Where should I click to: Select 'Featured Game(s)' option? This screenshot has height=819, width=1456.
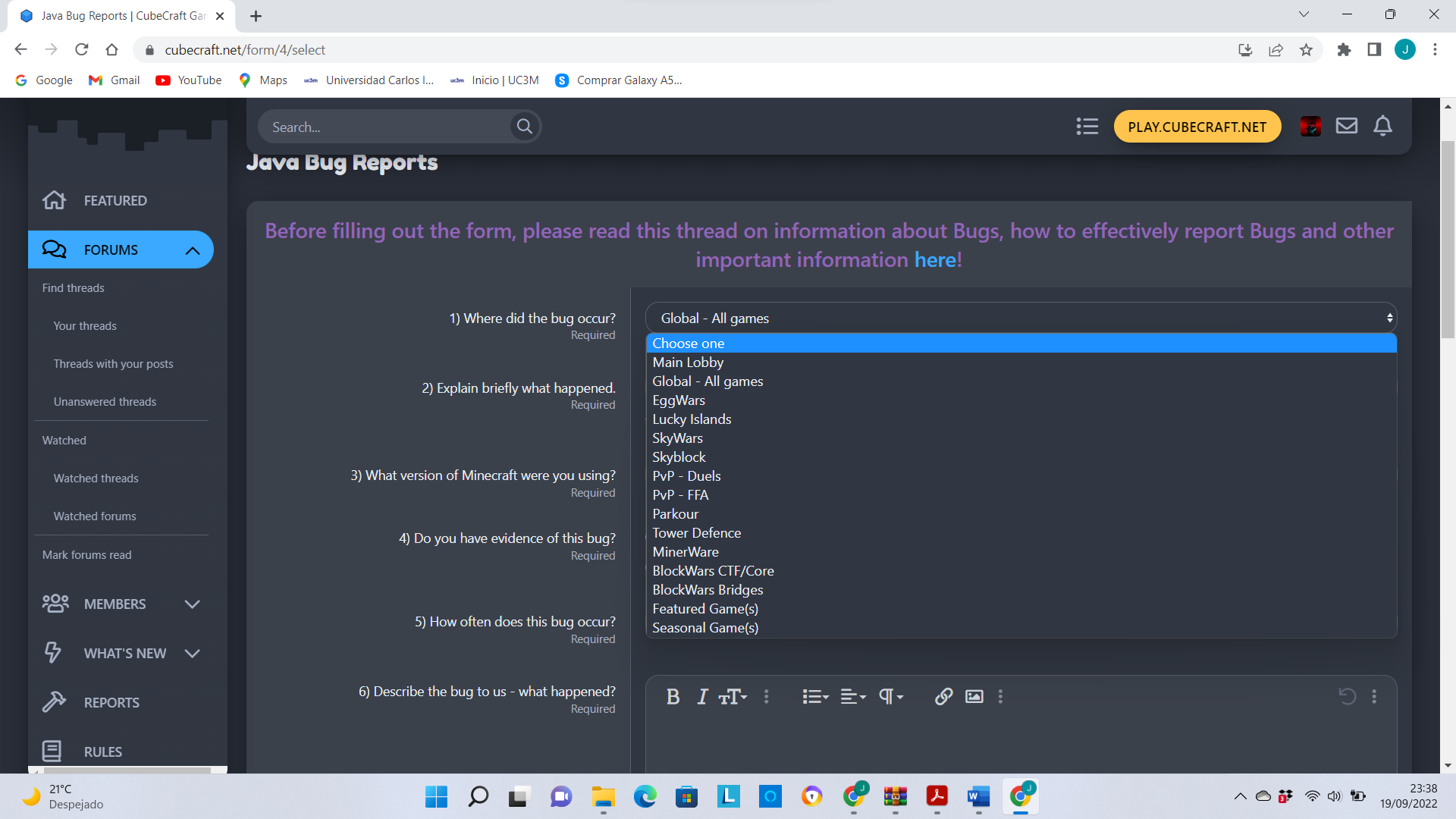[x=1021, y=609]
